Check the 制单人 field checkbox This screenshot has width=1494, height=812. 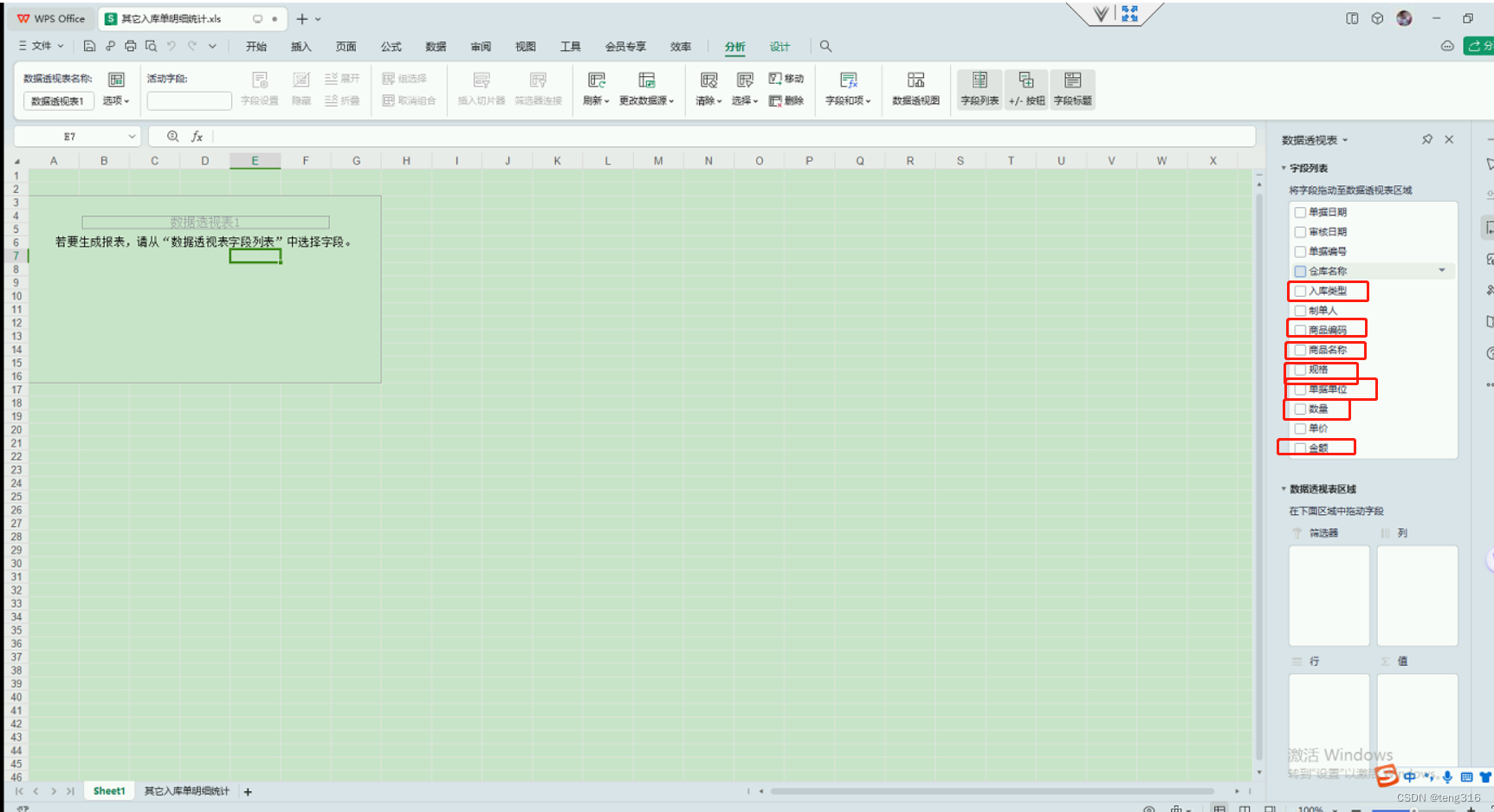pyautogui.click(x=1300, y=311)
